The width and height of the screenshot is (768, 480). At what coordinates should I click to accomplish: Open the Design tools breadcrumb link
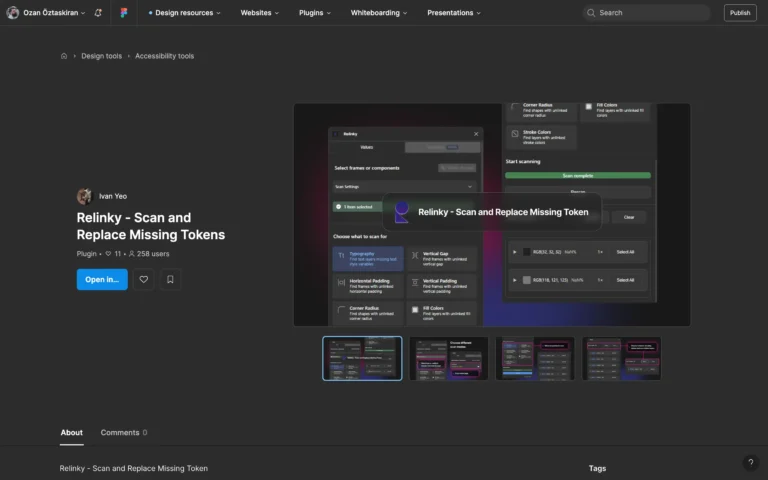pos(101,56)
